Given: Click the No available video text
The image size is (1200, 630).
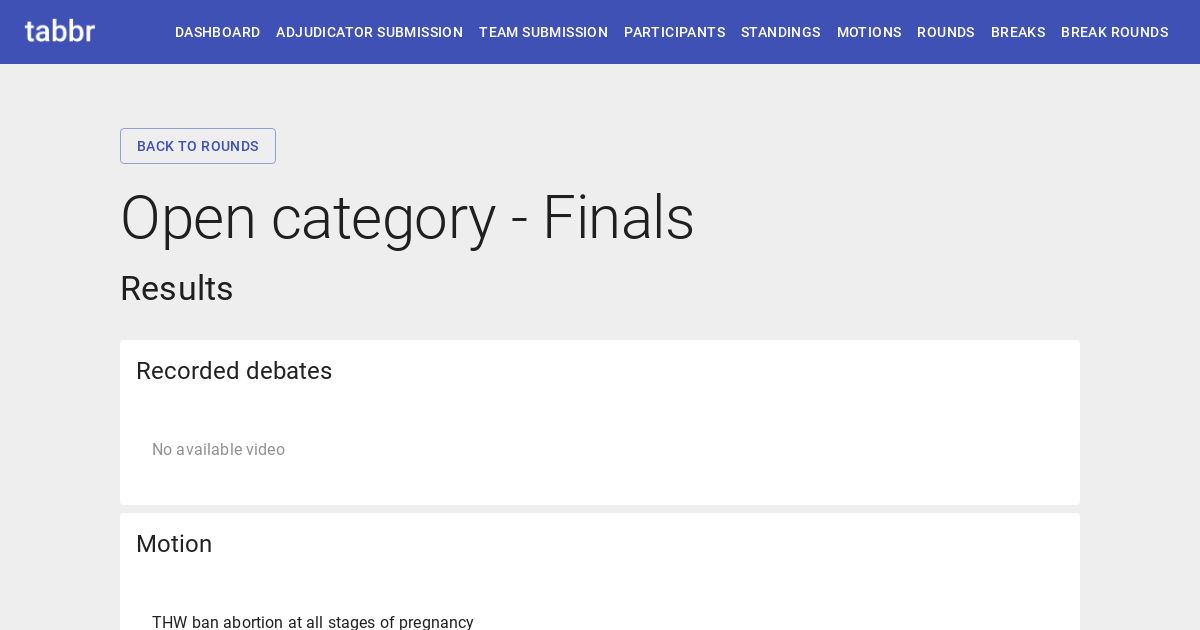Looking at the screenshot, I should (x=218, y=450).
